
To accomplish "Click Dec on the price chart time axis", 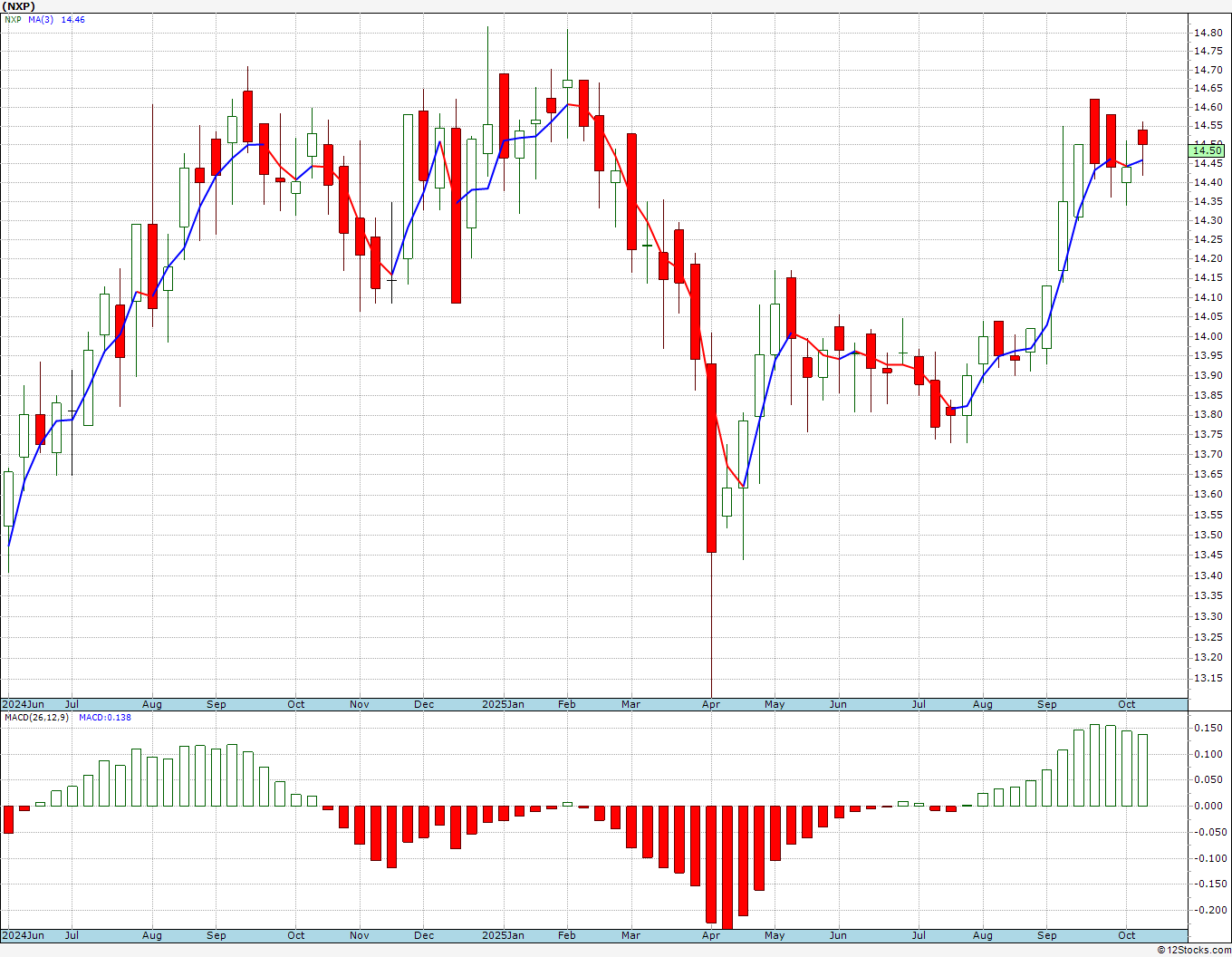I will click(x=423, y=704).
